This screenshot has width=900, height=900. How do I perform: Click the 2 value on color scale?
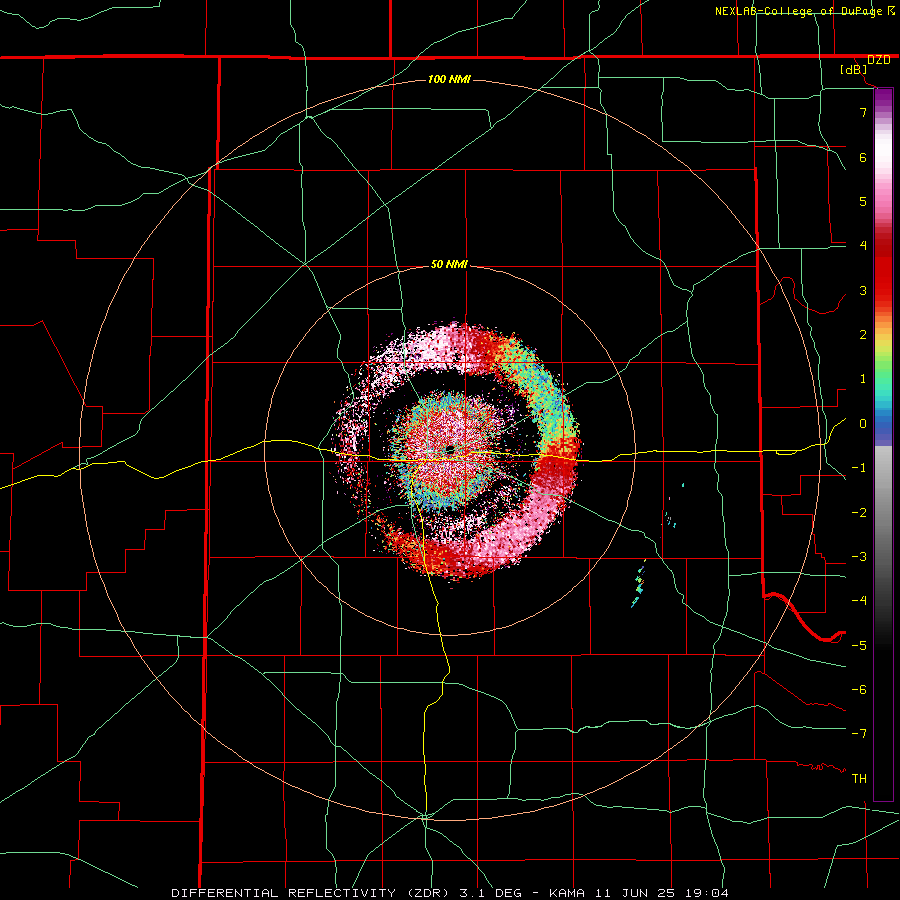(863, 335)
